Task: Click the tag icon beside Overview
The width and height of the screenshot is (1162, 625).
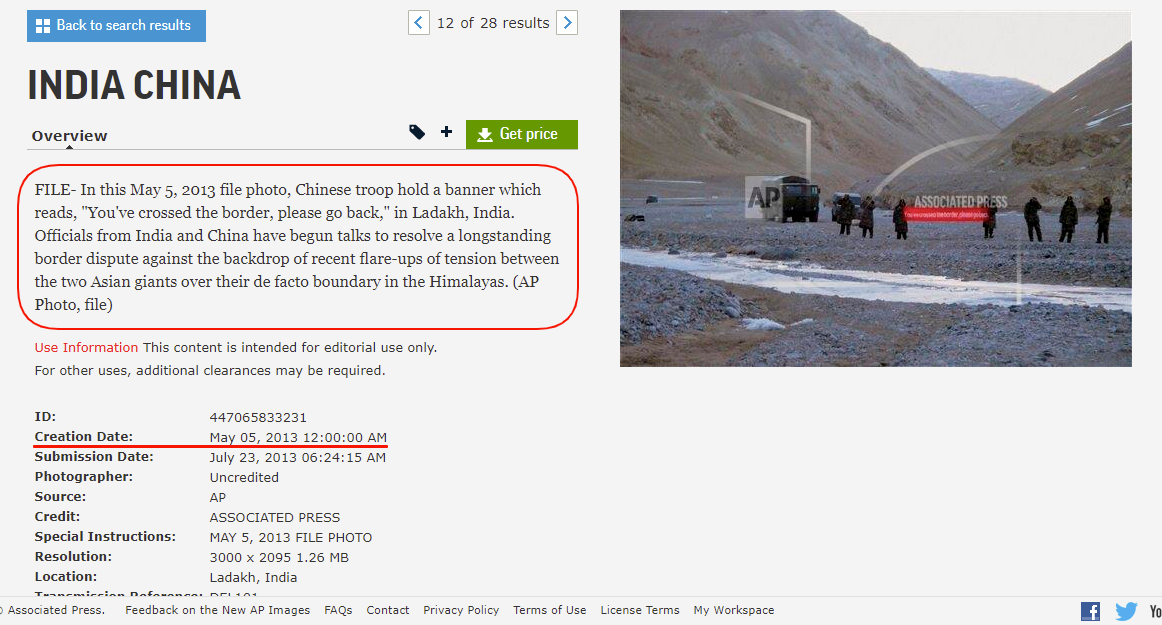Action: (417, 132)
